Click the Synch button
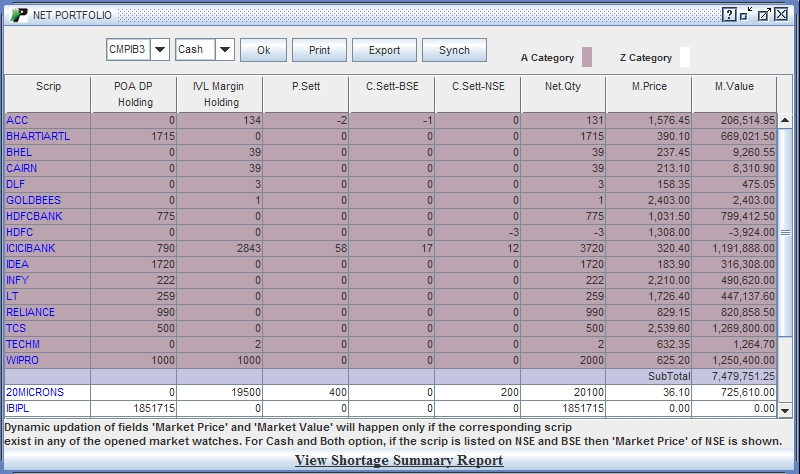Screen dimensions: 800x474 pos(454,50)
